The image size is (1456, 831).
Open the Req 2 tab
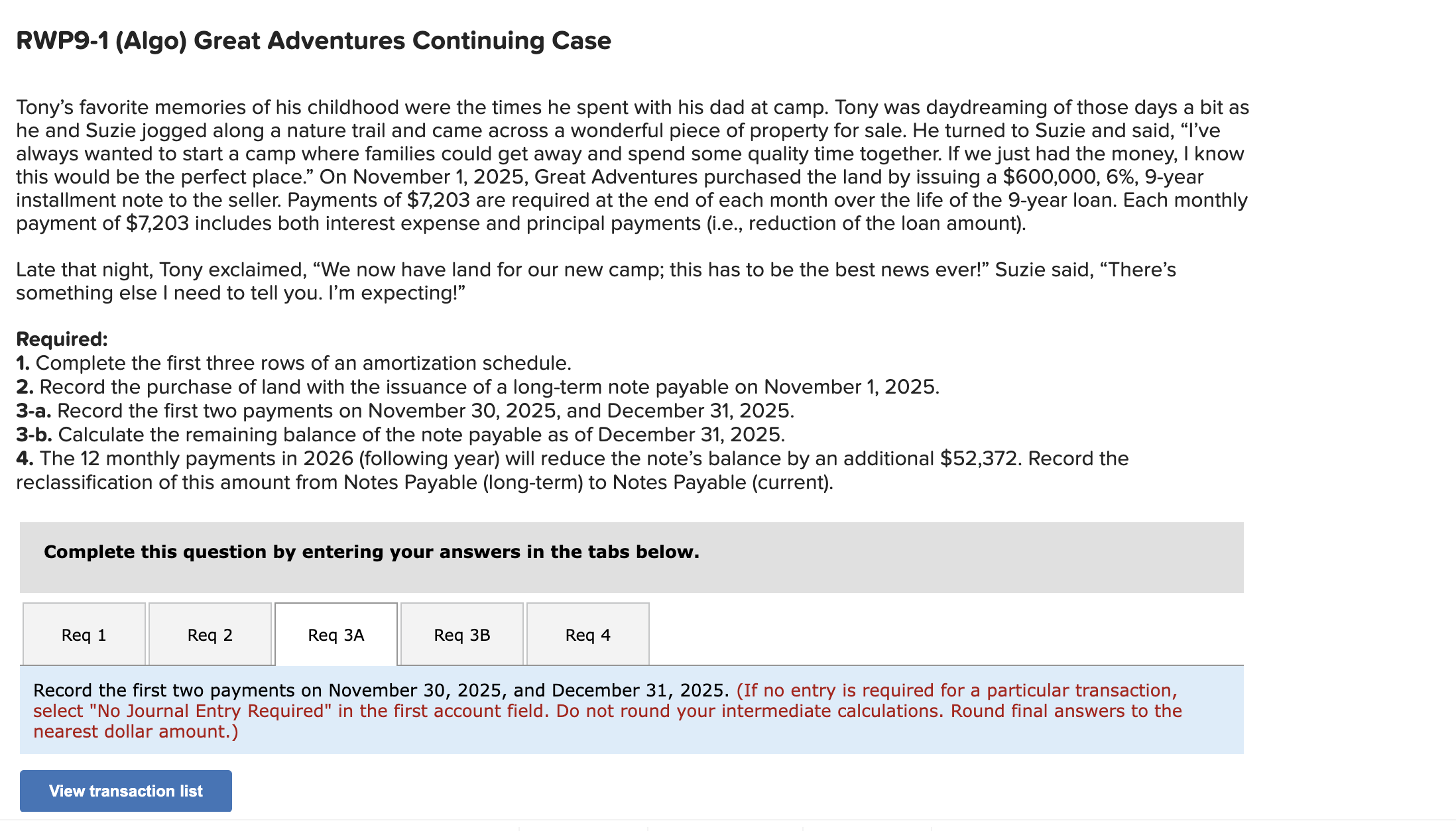210,634
